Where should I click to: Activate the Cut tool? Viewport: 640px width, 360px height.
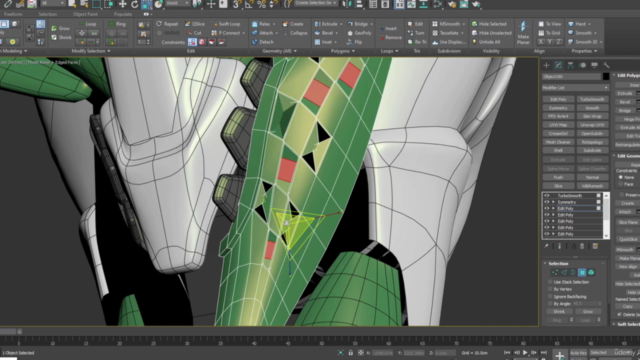(193, 33)
